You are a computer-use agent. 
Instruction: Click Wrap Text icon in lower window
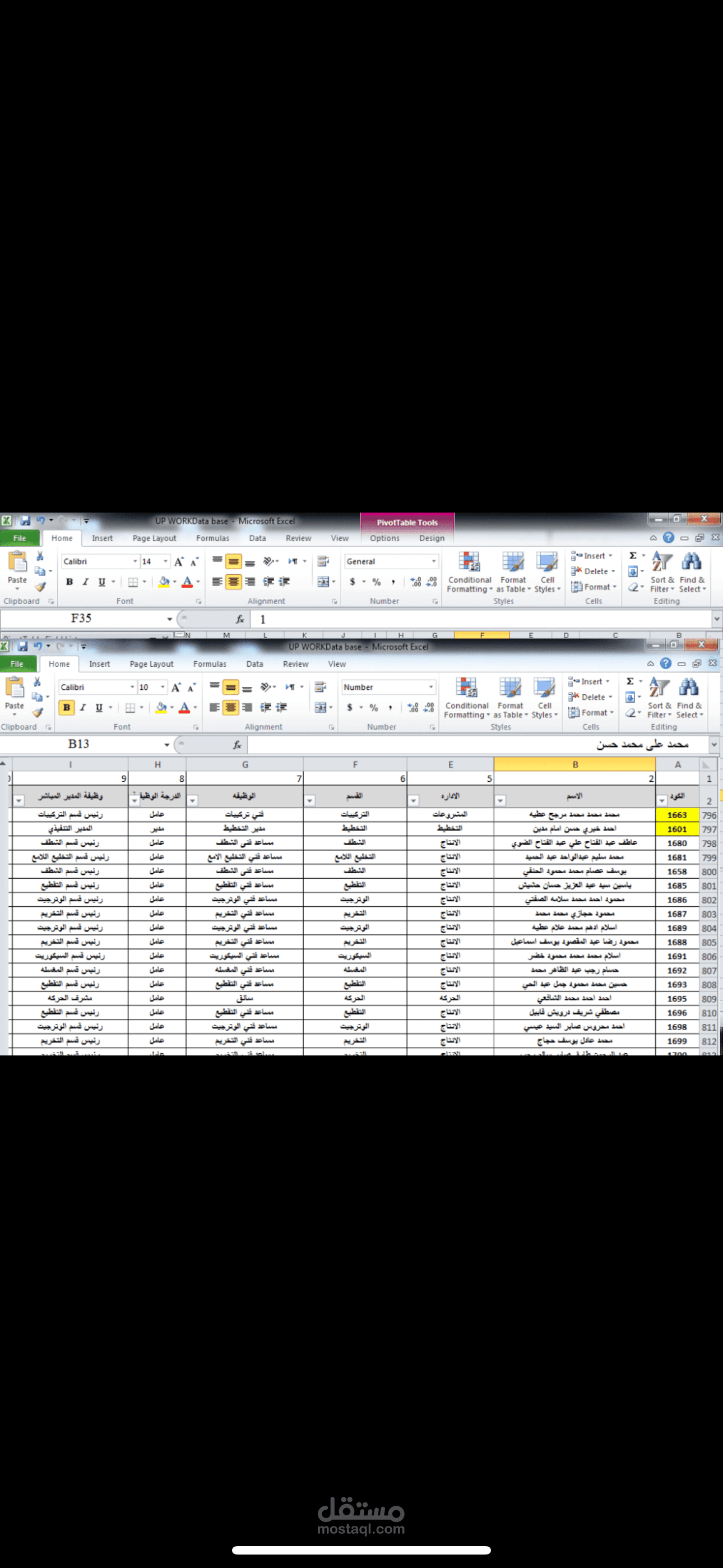click(x=321, y=687)
